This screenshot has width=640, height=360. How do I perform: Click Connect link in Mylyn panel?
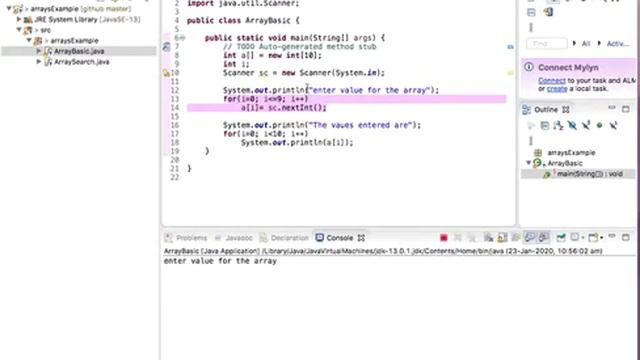pyautogui.click(x=552, y=81)
